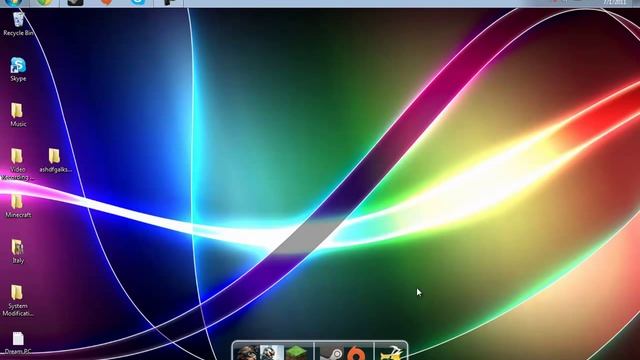Launch the helmeted figure game icon in dock
Screen dimensions: 640x360
pyautogui.click(x=271, y=353)
